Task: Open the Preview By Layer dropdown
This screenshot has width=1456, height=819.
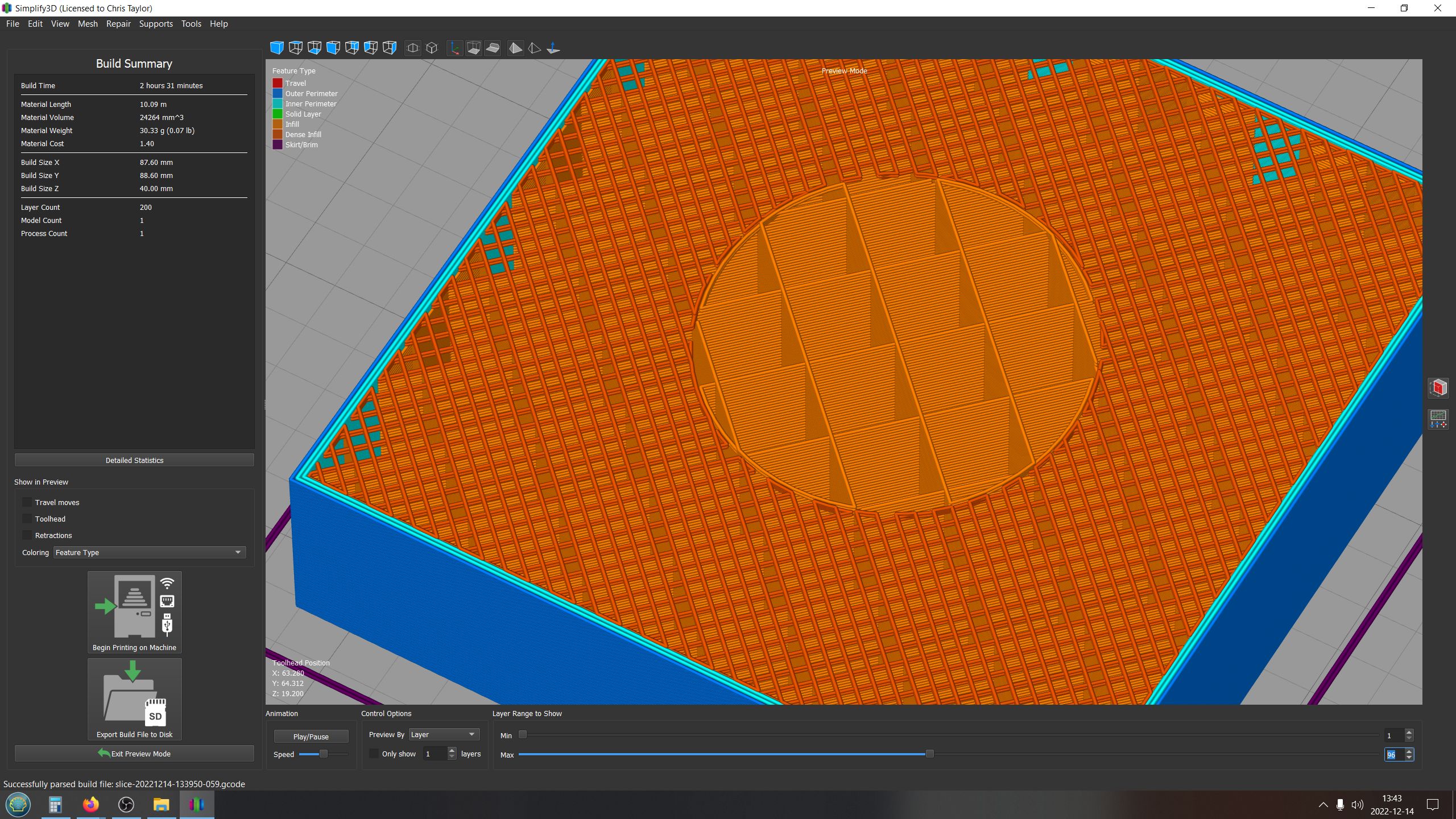Action: click(444, 734)
